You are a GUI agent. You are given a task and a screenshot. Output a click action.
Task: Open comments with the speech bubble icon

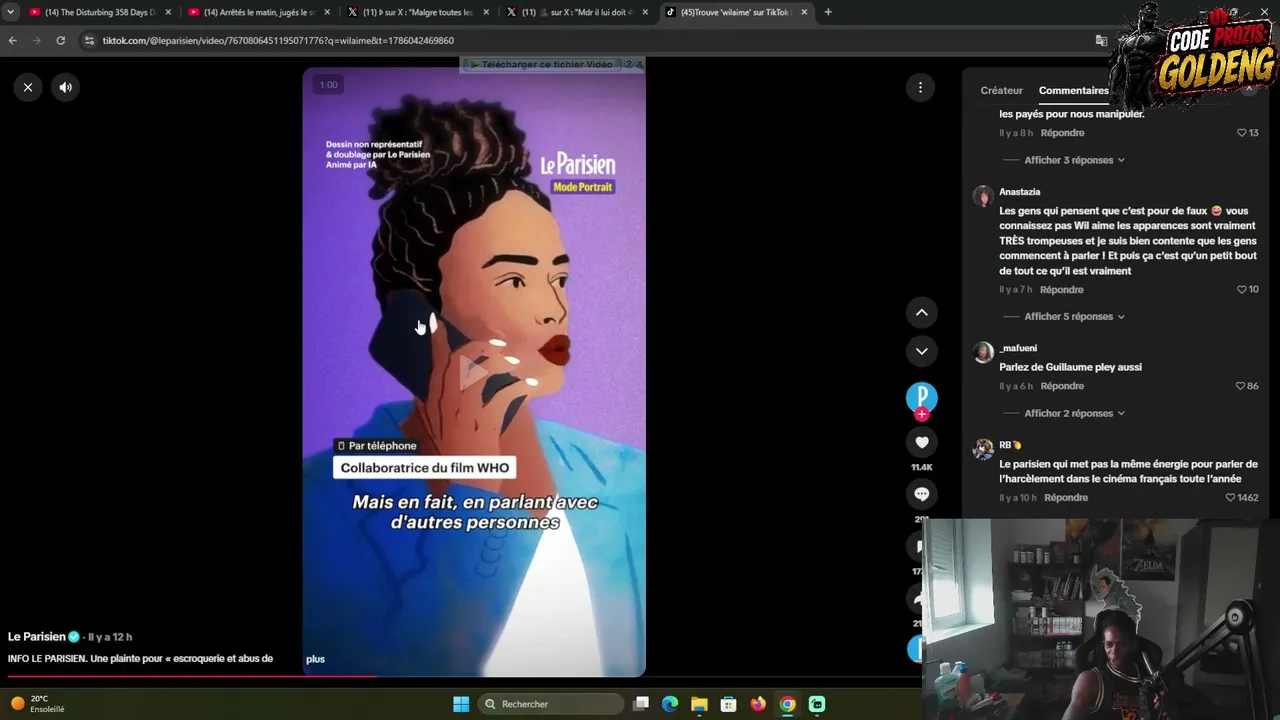coord(921,494)
